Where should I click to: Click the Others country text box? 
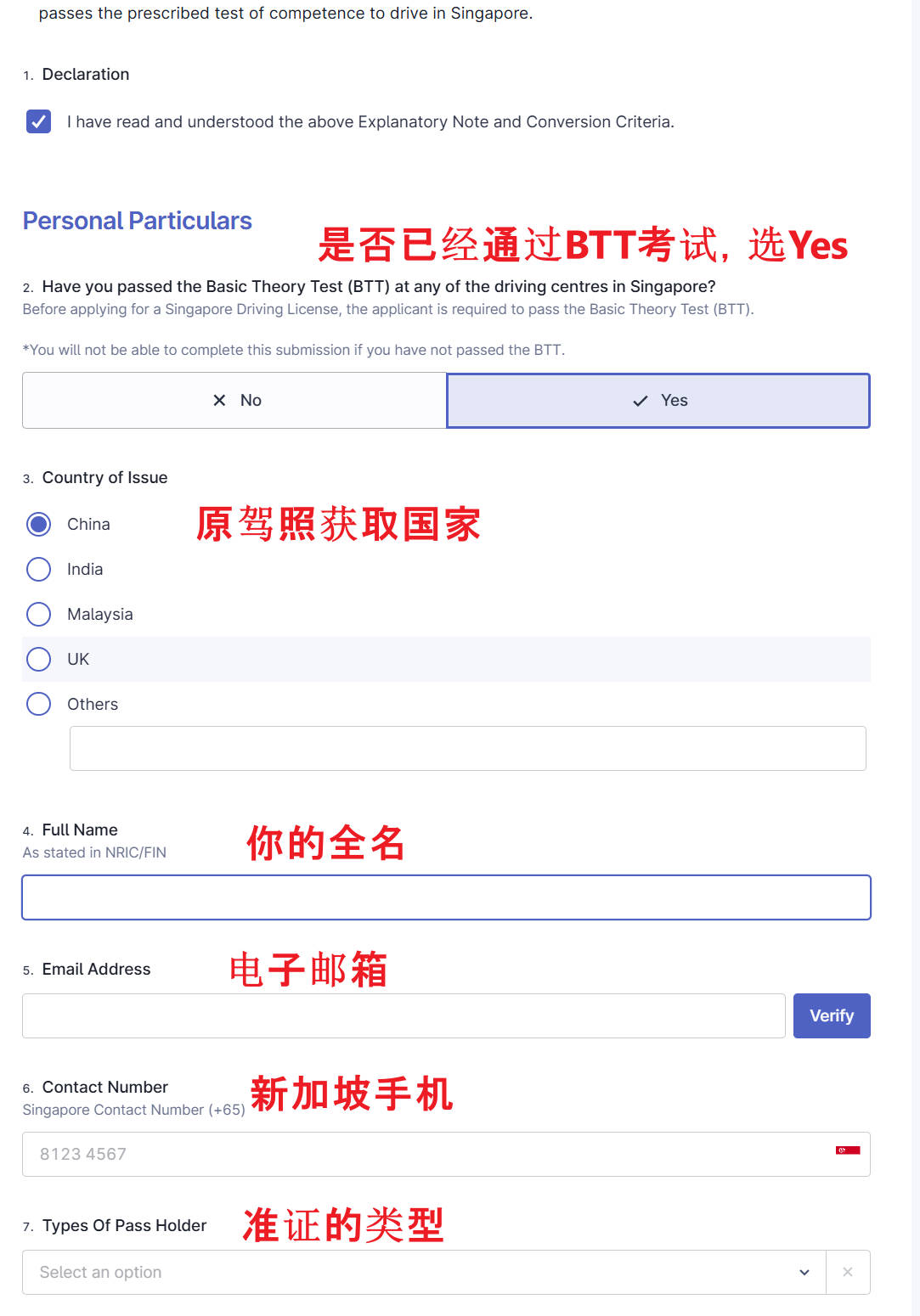click(x=468, y=748)
